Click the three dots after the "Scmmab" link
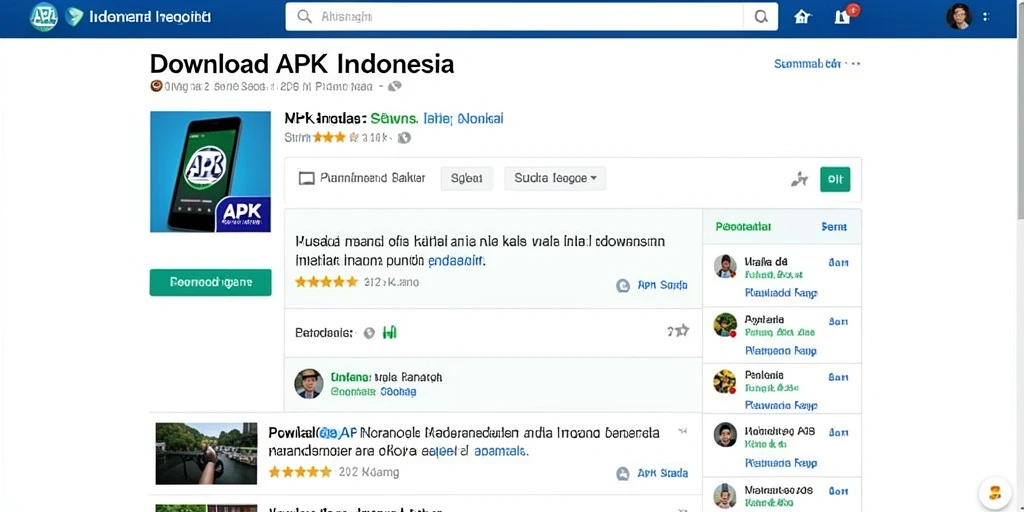Image resolution: width=1024 pixels, height=512 pixels. (x=852, y=64)
